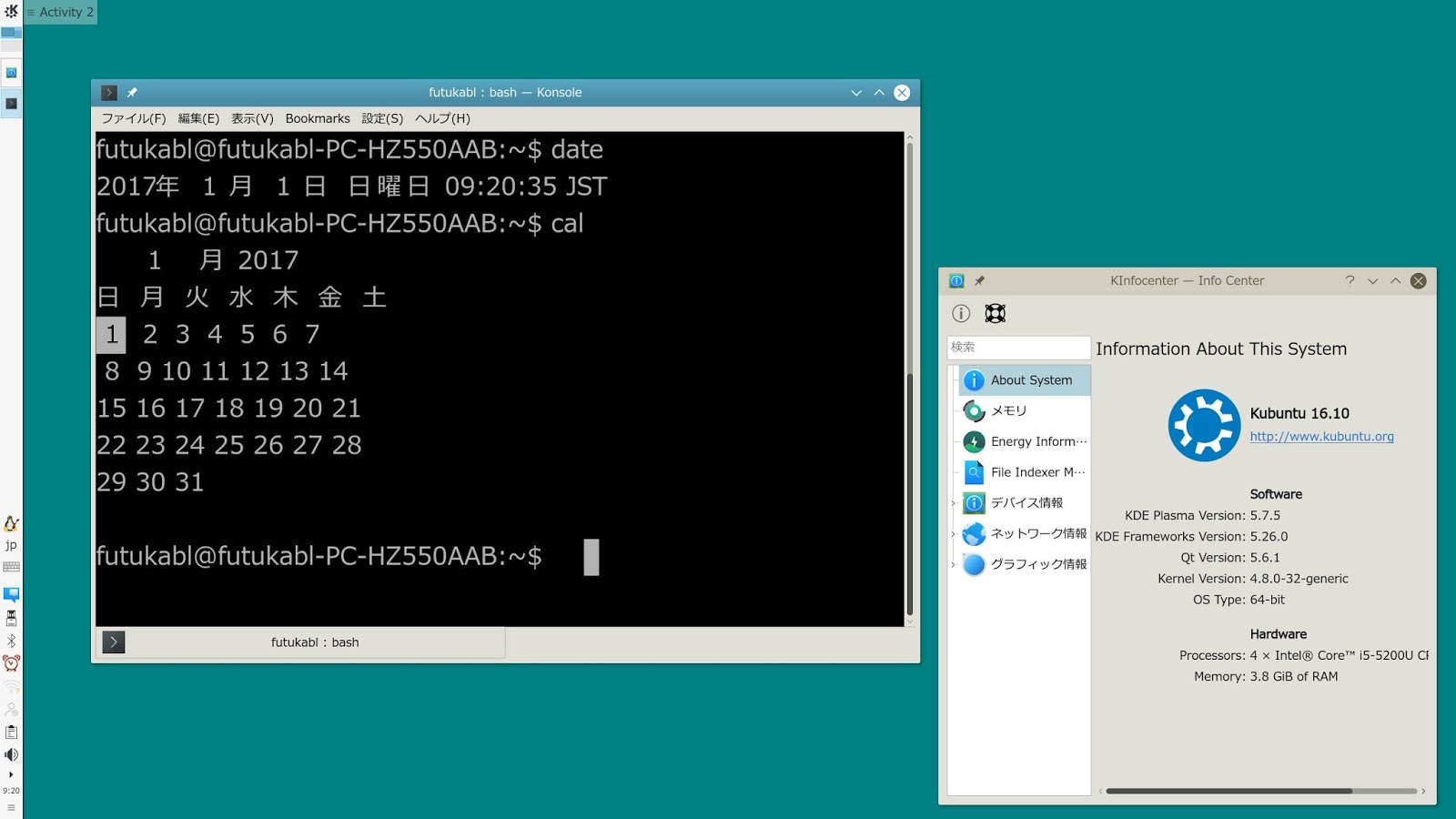Viewport: 1456px width, 819px height.
Task: Open the Bookmarks menu in Konsole
Action: point(318,118)
